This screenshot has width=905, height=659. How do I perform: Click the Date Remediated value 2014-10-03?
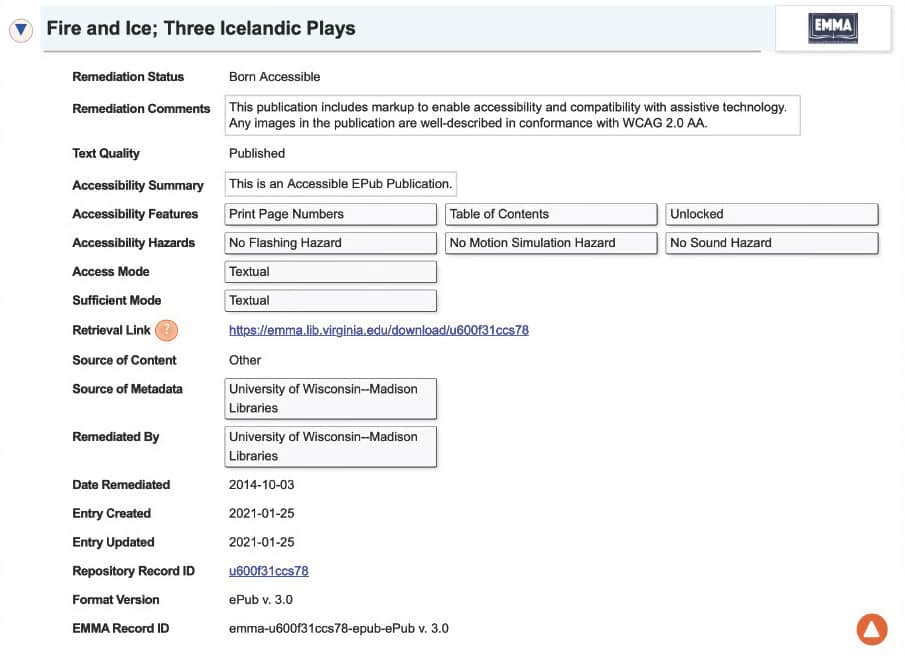[x=262, y=485]
